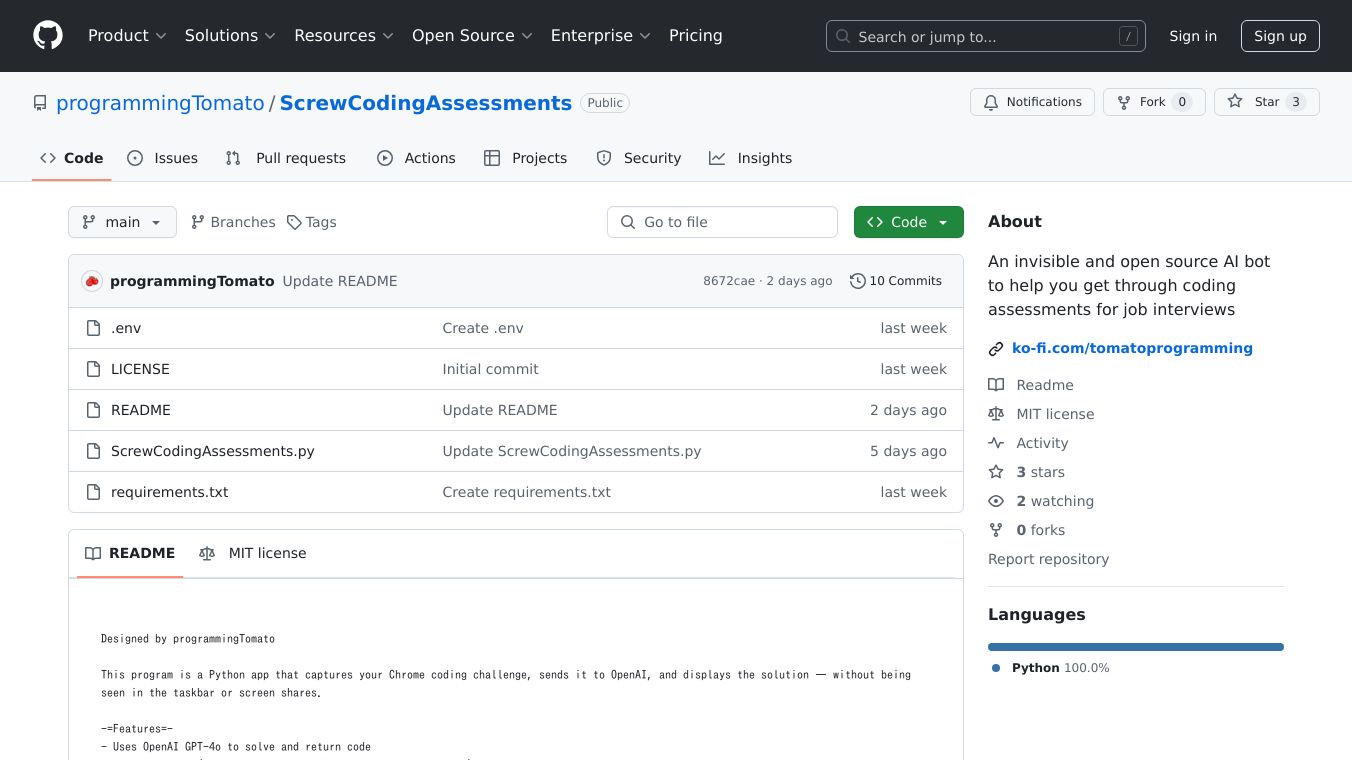Select the MIT license tab

pos(253,553)
